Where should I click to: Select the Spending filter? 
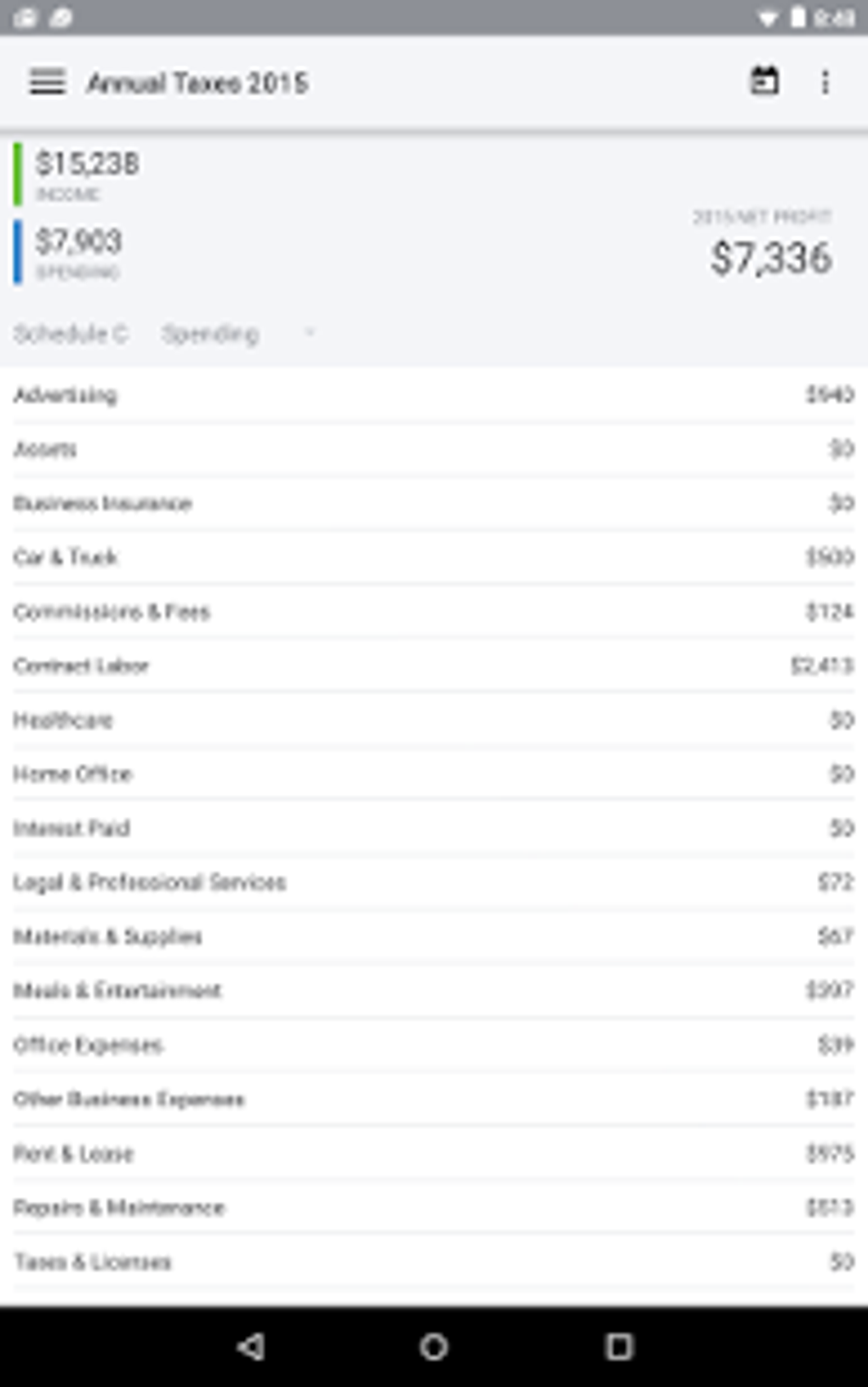[x=211, y=334]
